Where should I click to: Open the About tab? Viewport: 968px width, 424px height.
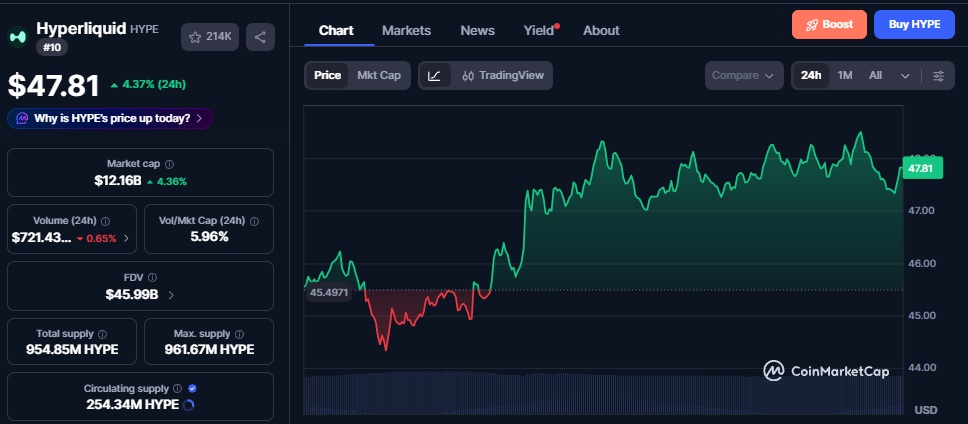(x=601, y=30)
